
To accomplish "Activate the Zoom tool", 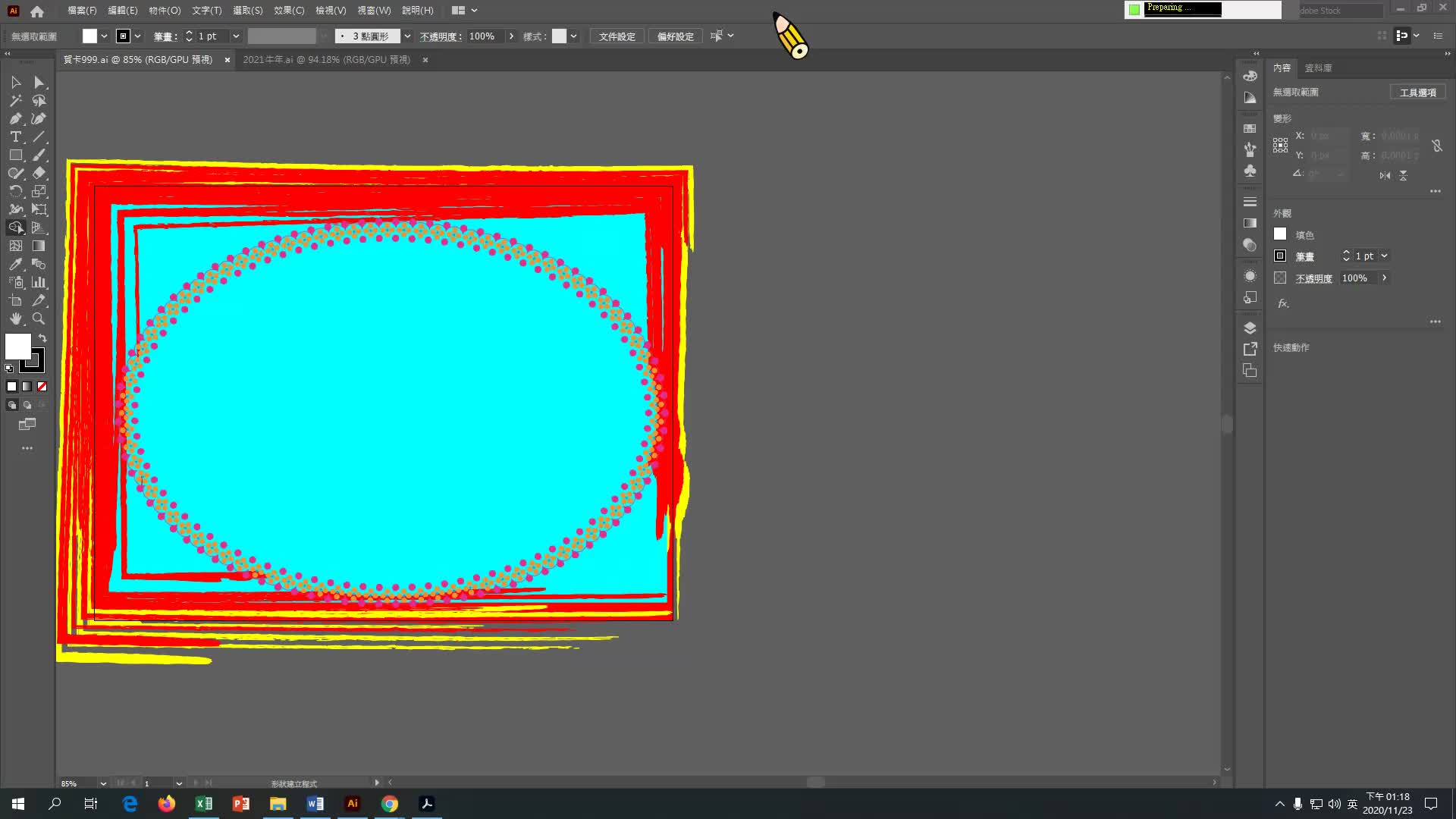I will pos(39,319).
